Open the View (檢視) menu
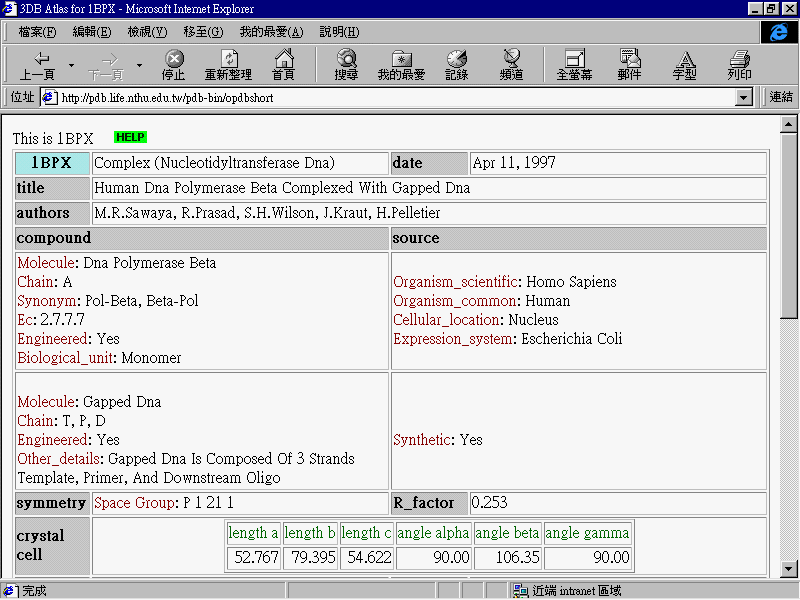Screen dimensions: 800x600 [147, 32]
